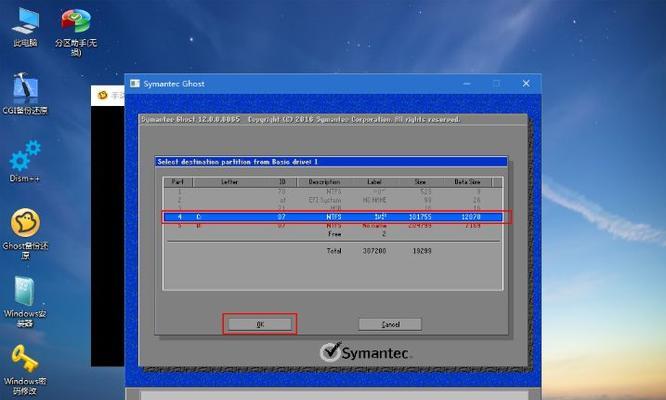The image size is (666, 400).
Task: Select partition 2 EFI System row
Action: click(333, 200)
